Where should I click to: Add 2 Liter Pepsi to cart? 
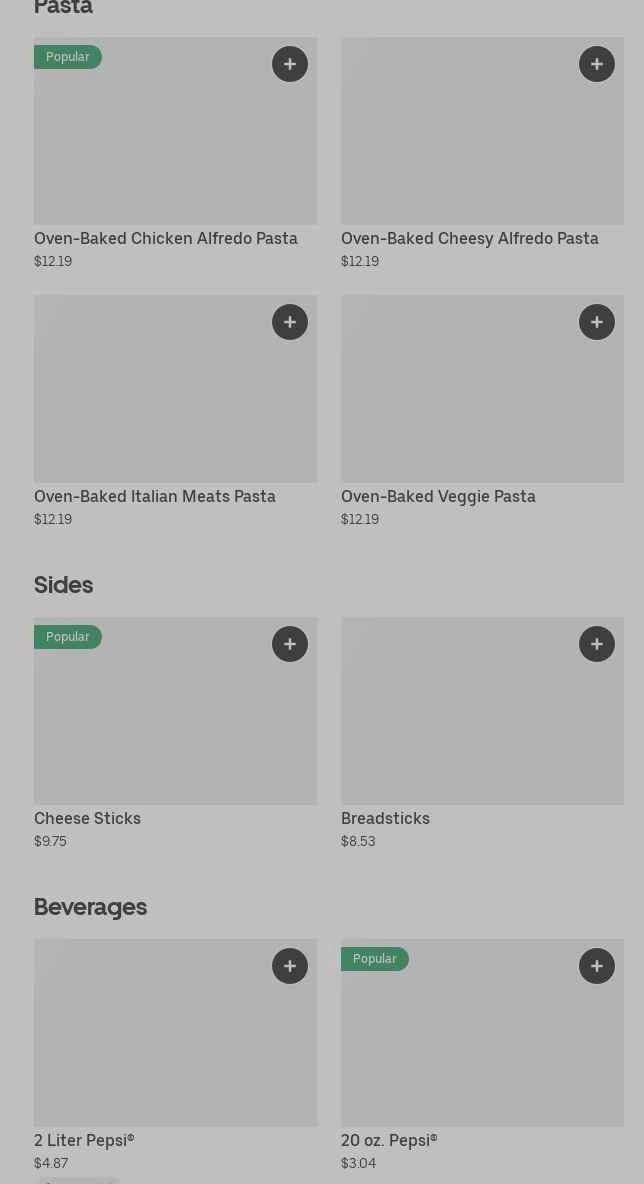click(290, 966)
